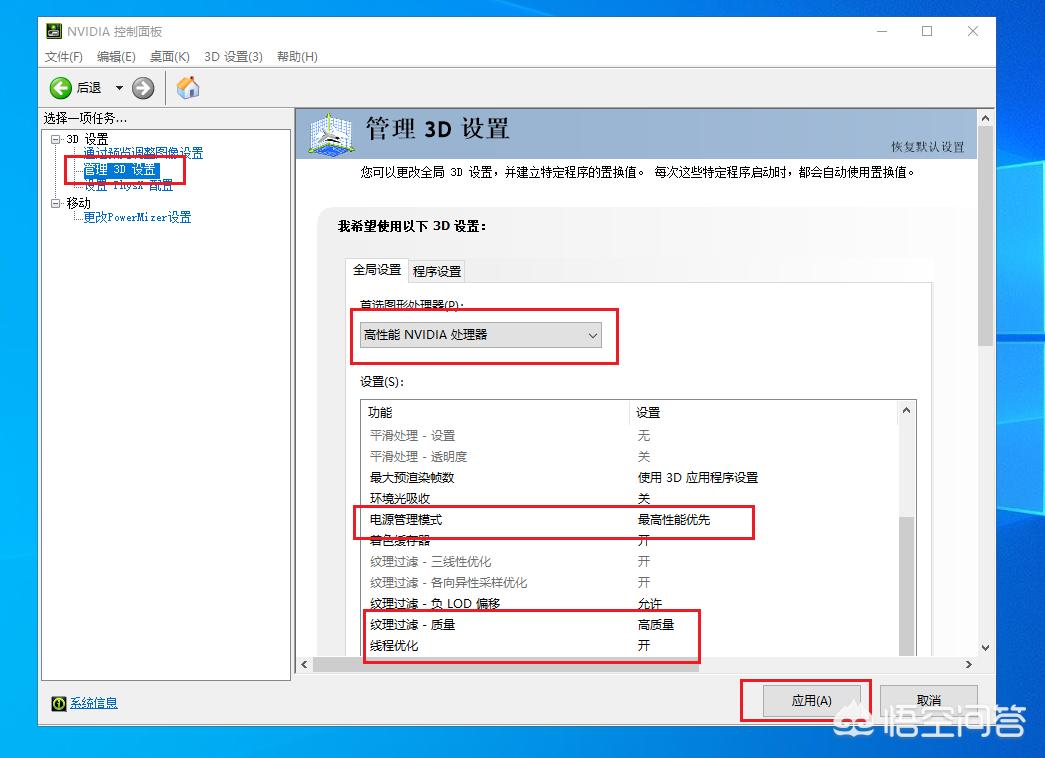
Task: Click the system information icon beside 系统信息
Action: [59, 703]
